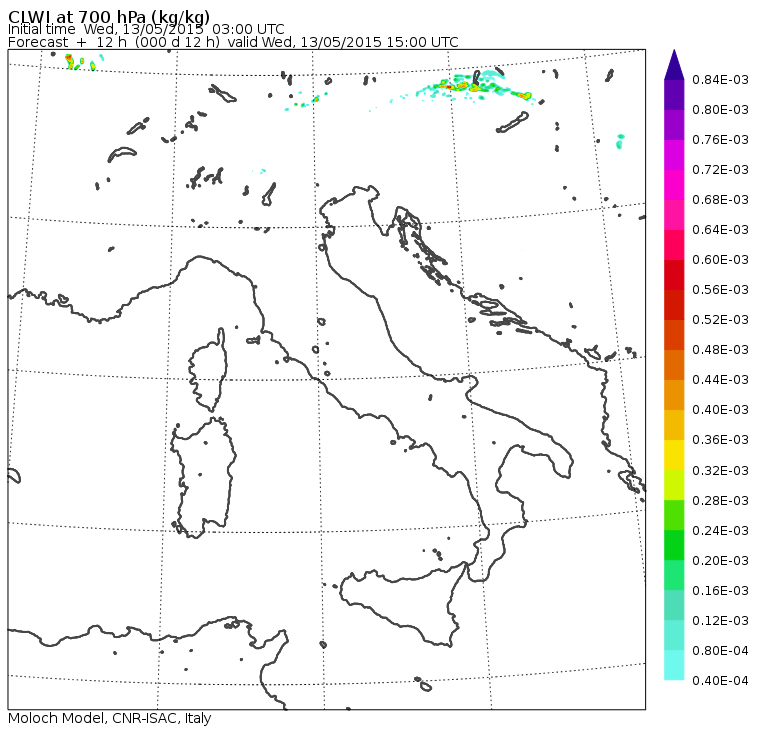The height and width of the screenshot is (731, 760).
Task: Click the 0.64E-03 colorbar label
Action: coord(720,230)
